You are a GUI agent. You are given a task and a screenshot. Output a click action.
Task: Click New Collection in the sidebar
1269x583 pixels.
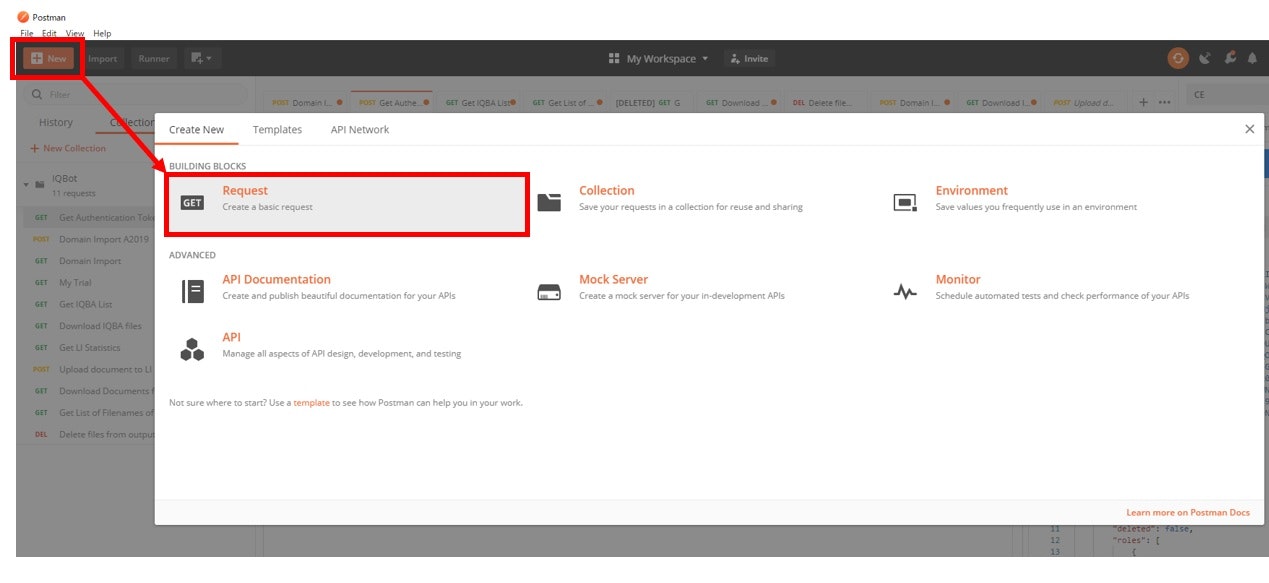tap(68, 148)
